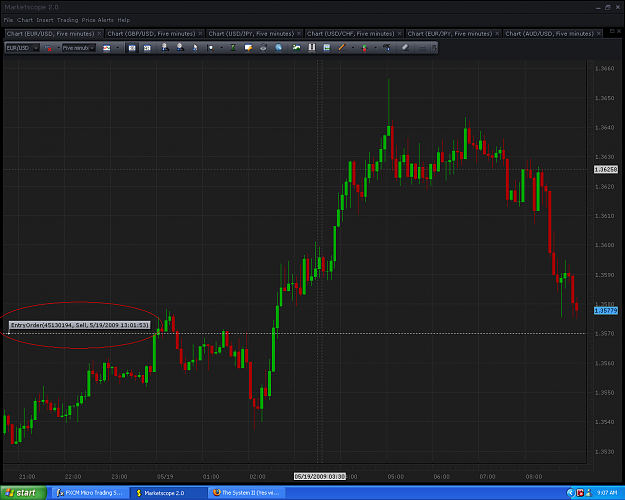Switch to The System II Firefox taskbar item

tap(247, 493)
